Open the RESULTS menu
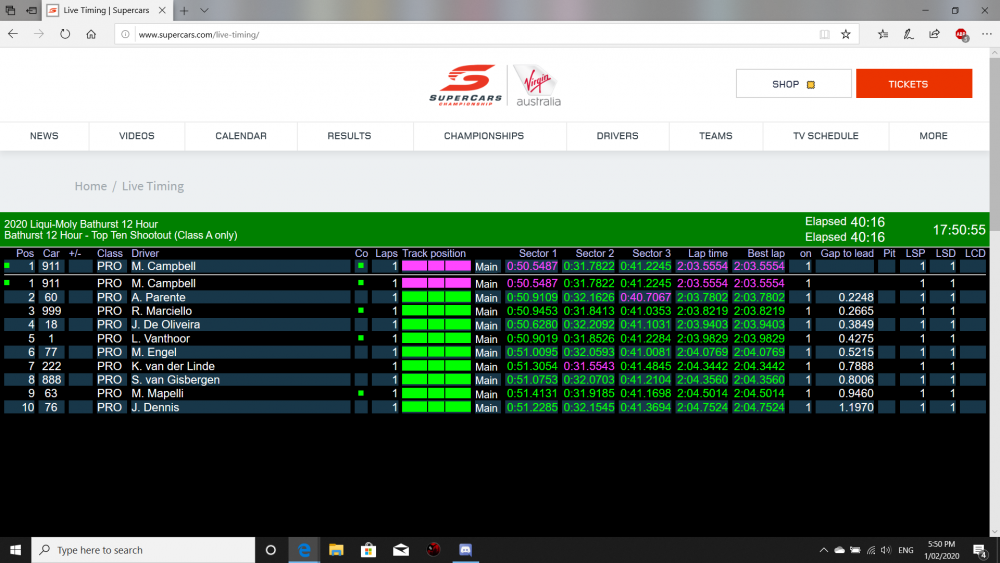The width and height of the screenshot is (1000, 563). tap(349, 136)
